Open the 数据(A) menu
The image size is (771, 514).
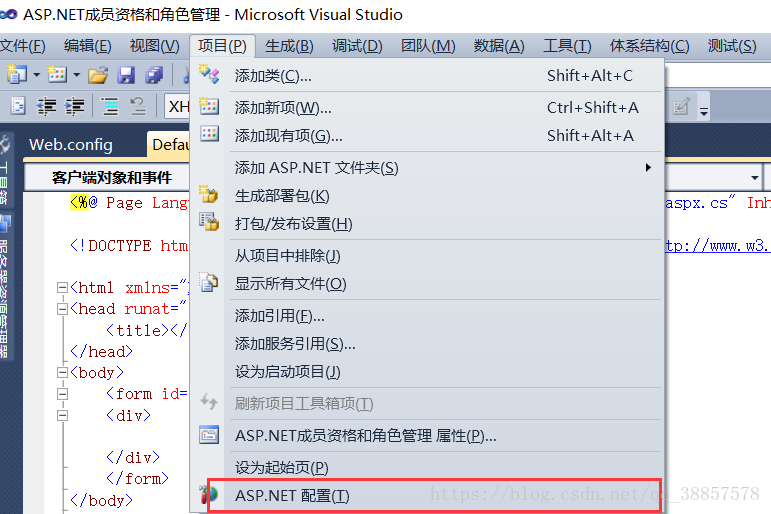[x=499, y=46]
